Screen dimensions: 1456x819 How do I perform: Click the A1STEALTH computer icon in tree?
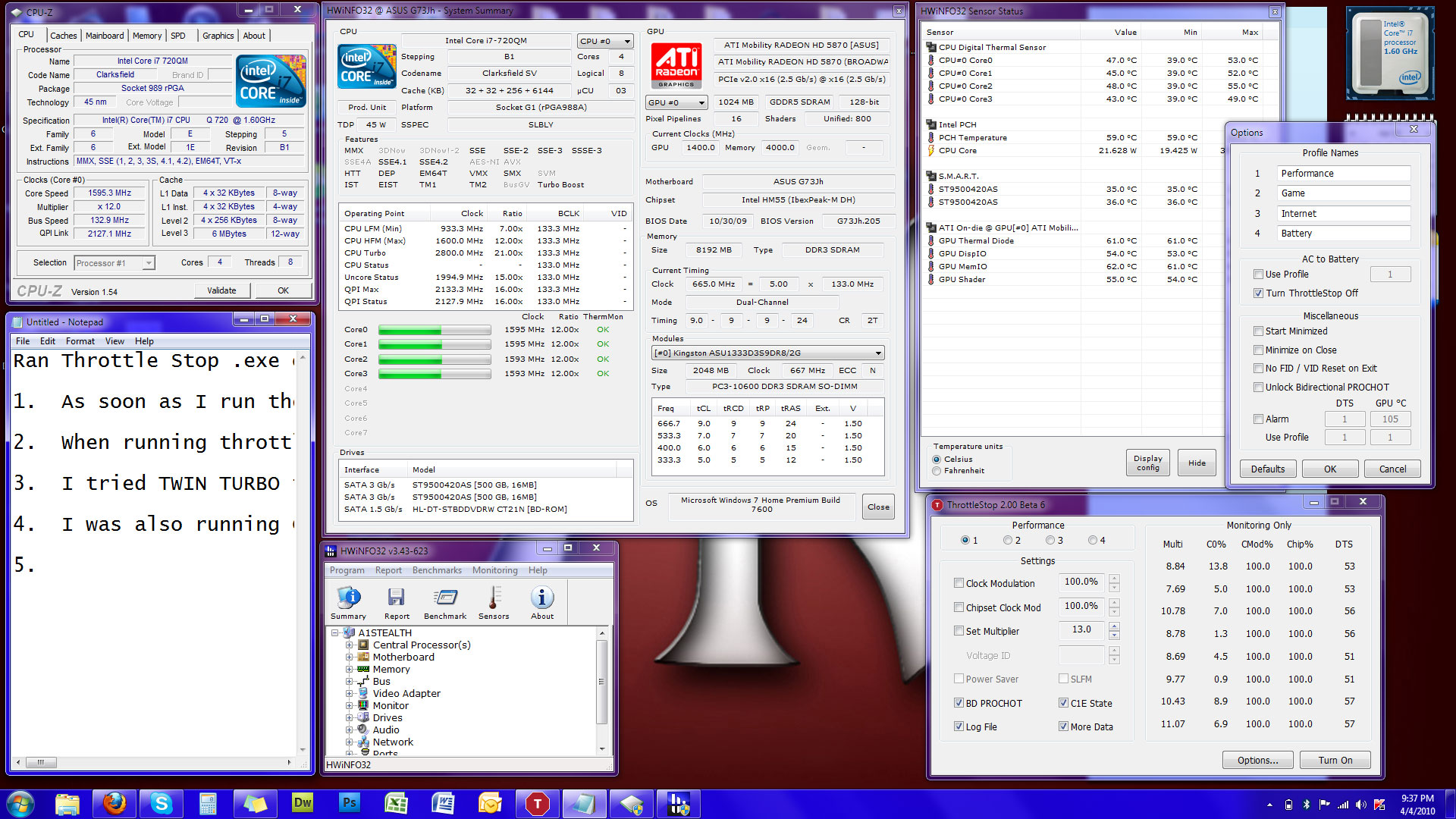point(349,633)
